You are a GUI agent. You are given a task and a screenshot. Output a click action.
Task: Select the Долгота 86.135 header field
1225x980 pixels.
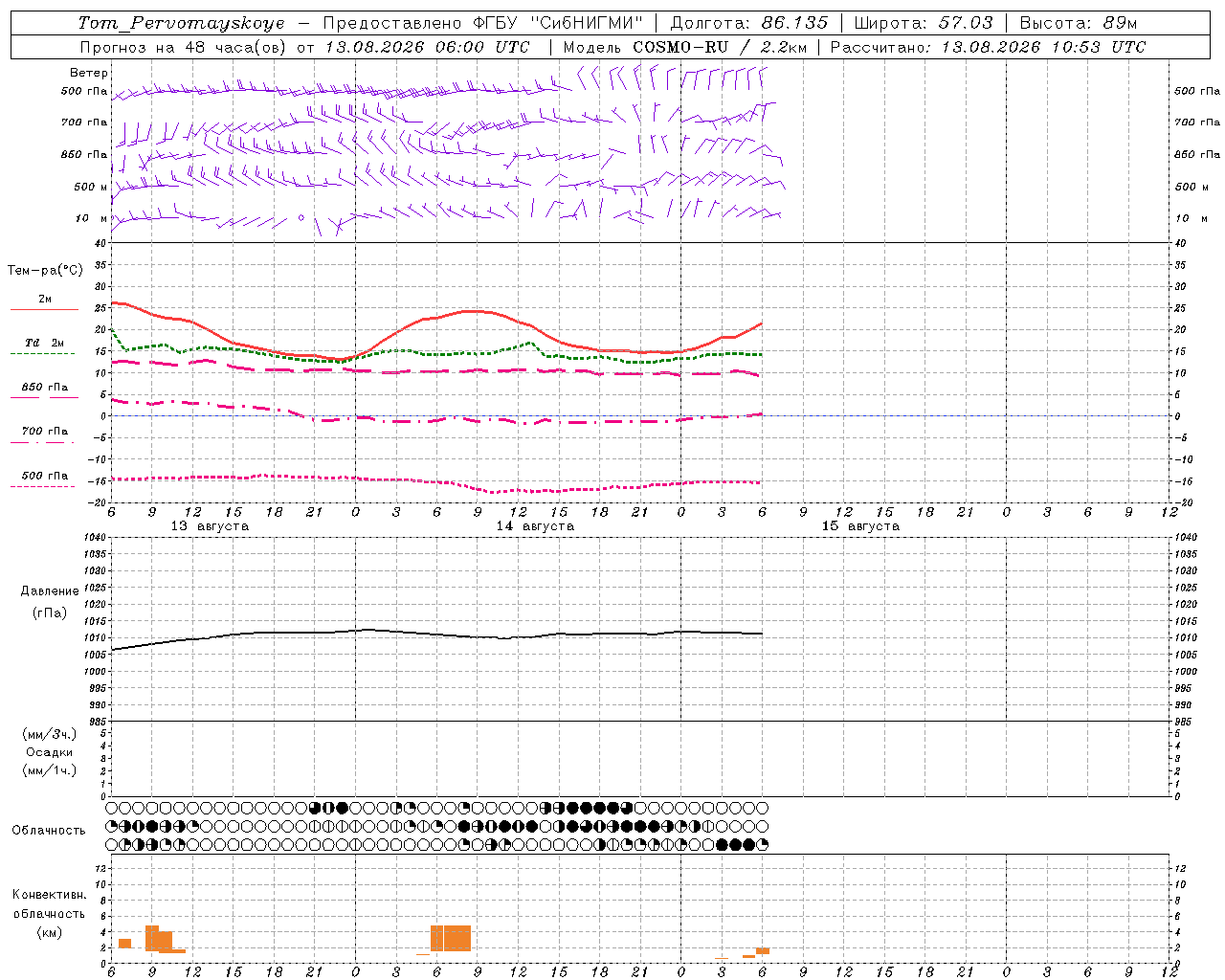pyautogui.click(x=748, y=23)
